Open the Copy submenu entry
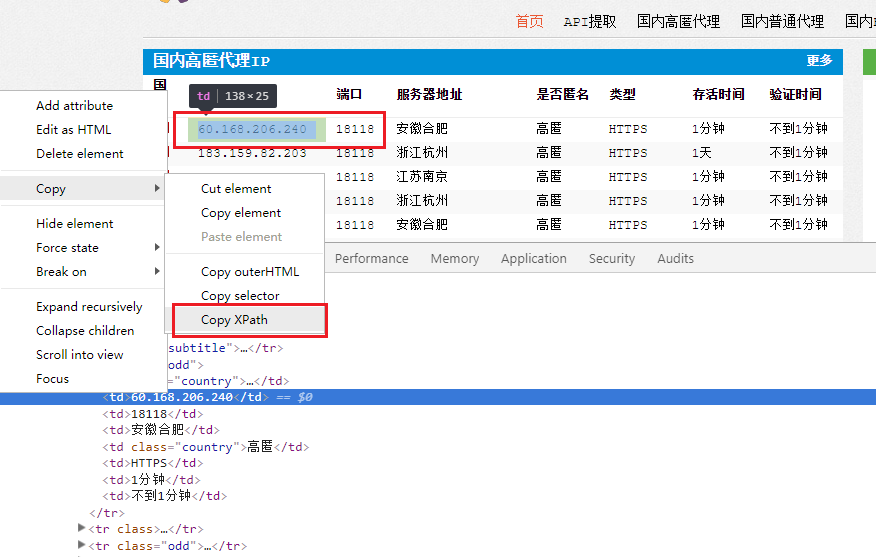Screen dimensions: 876x557 click(83, 188)
